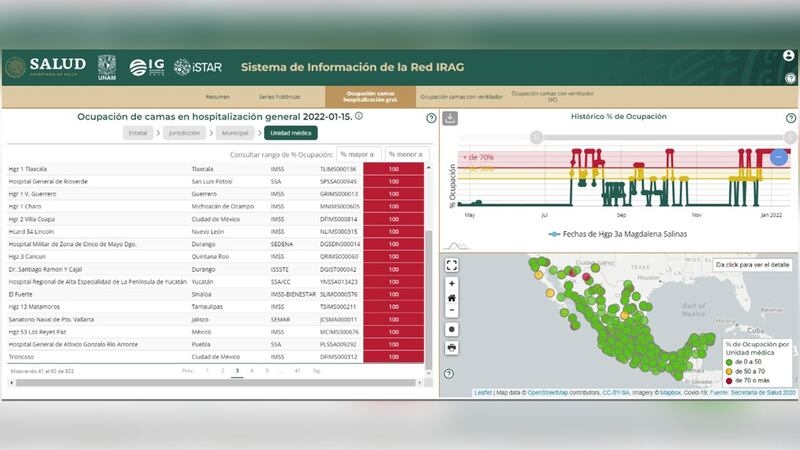Open the Leaflet link

483,392
